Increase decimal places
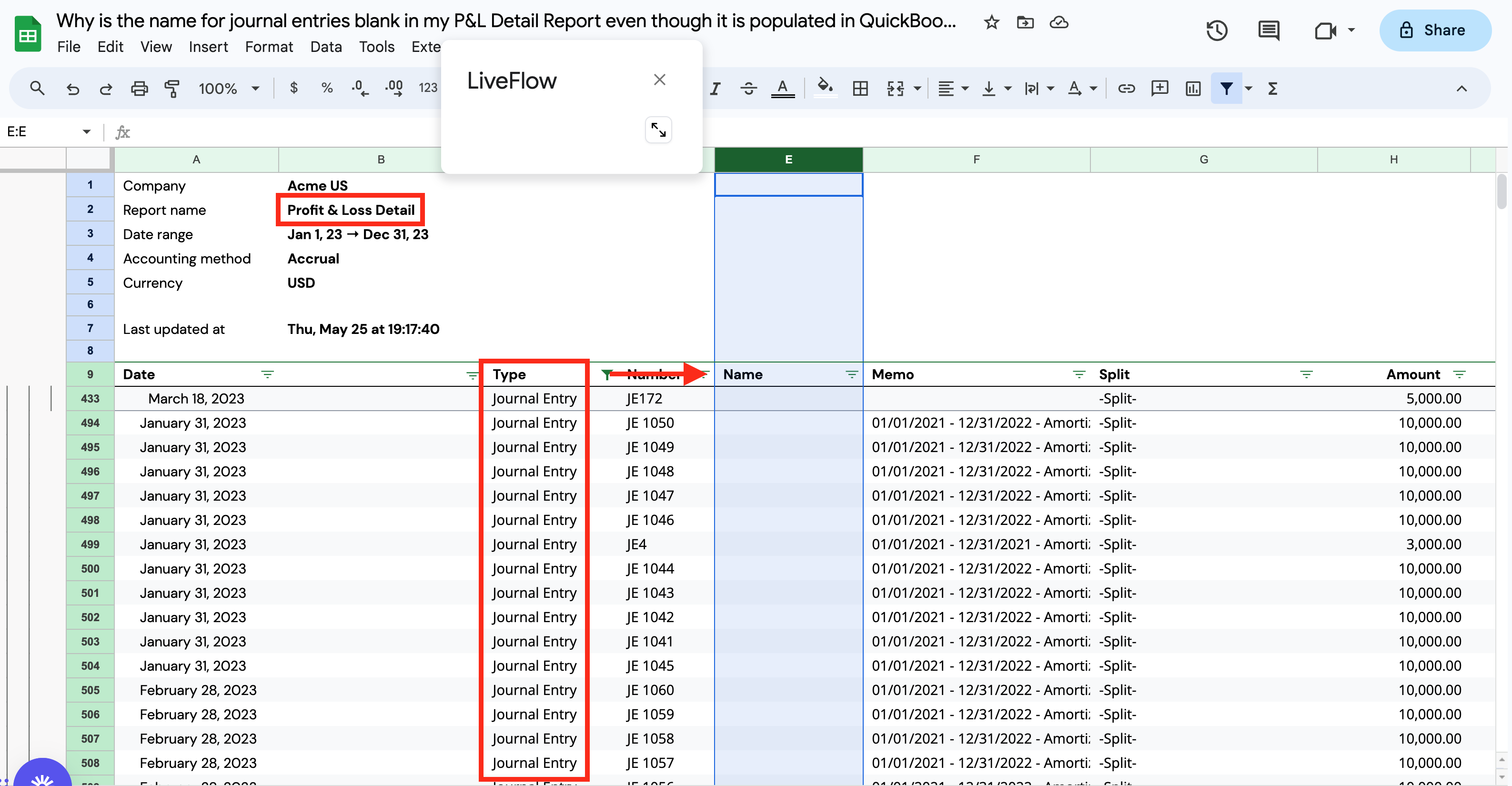The width and height of the screenshot is (1512, 786). 394,88
